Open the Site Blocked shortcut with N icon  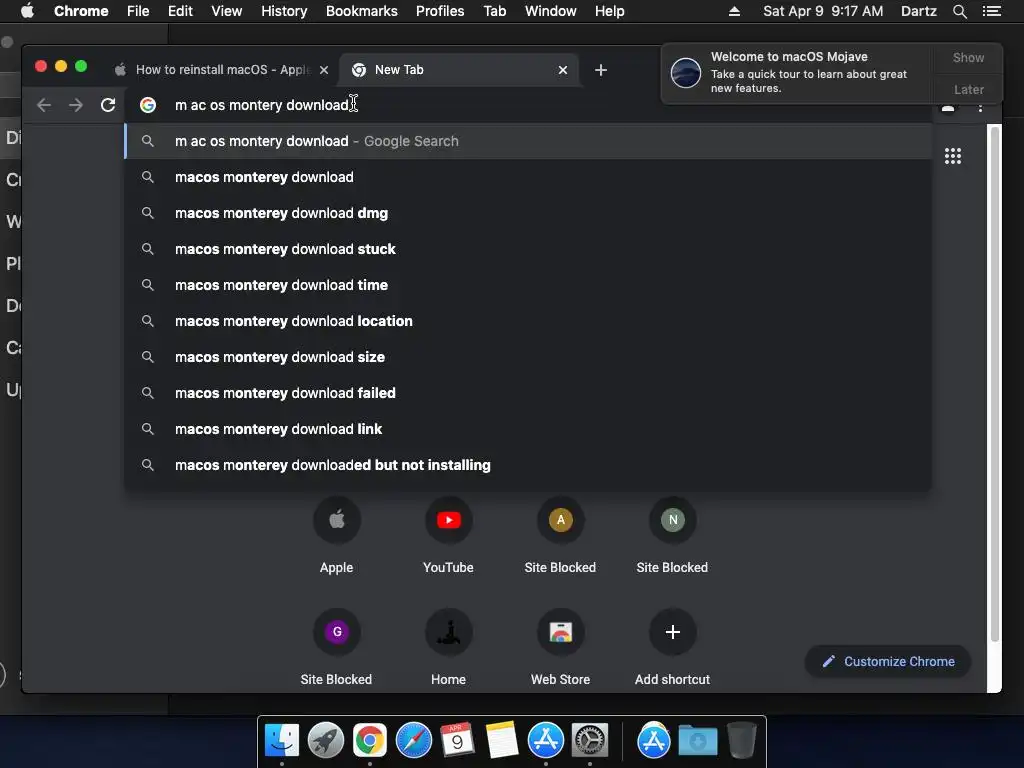coord(673,536)
